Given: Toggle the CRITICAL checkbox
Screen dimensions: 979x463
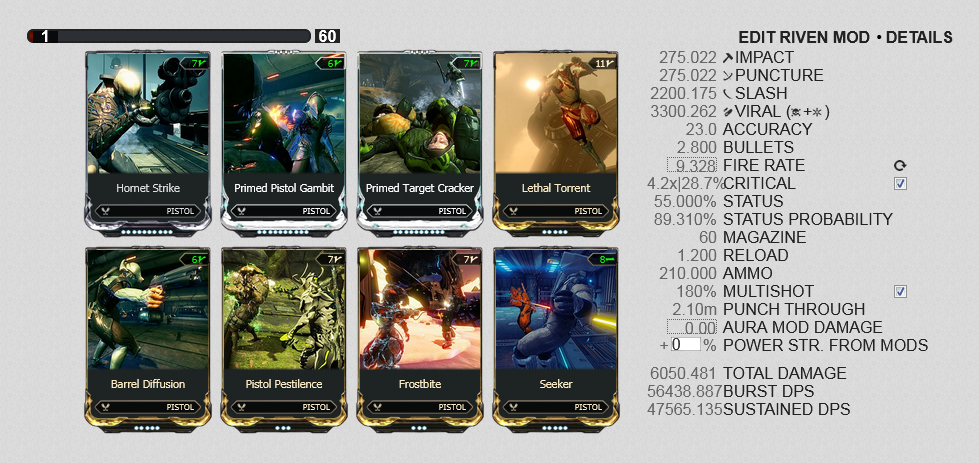Looking at the screenshot, I should click(900, 183).
